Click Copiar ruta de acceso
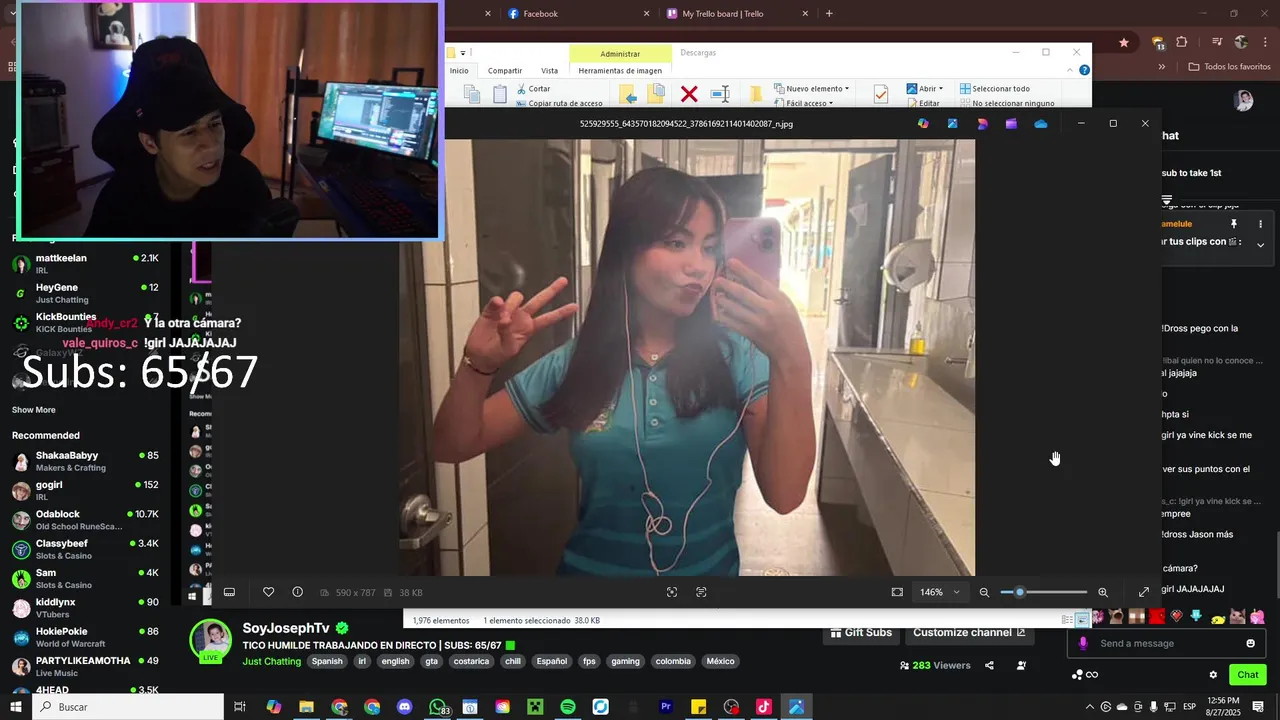 pos(558,103)
